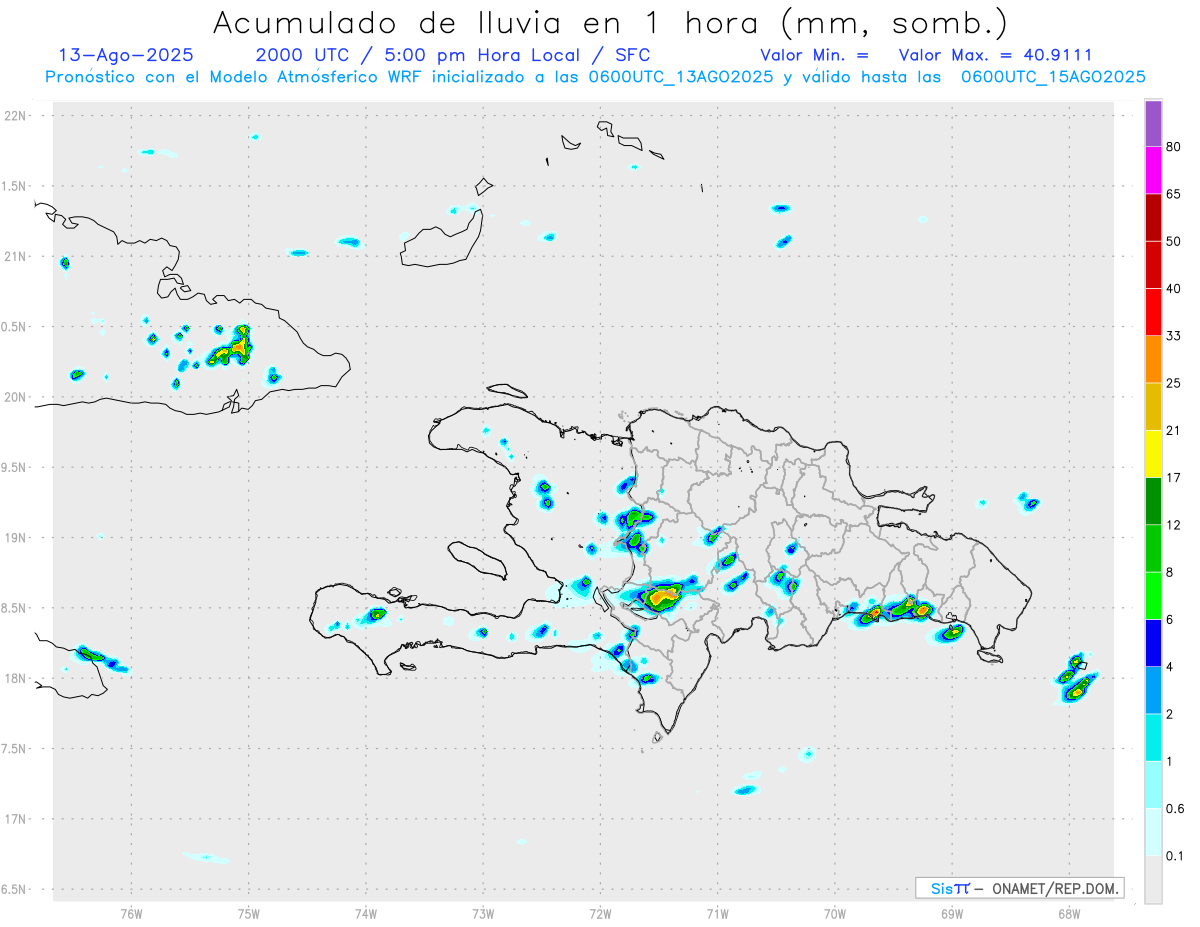This screenshot has height=927, width=1200.
Task: Click the '69W' longitude label
Action: 952,913
